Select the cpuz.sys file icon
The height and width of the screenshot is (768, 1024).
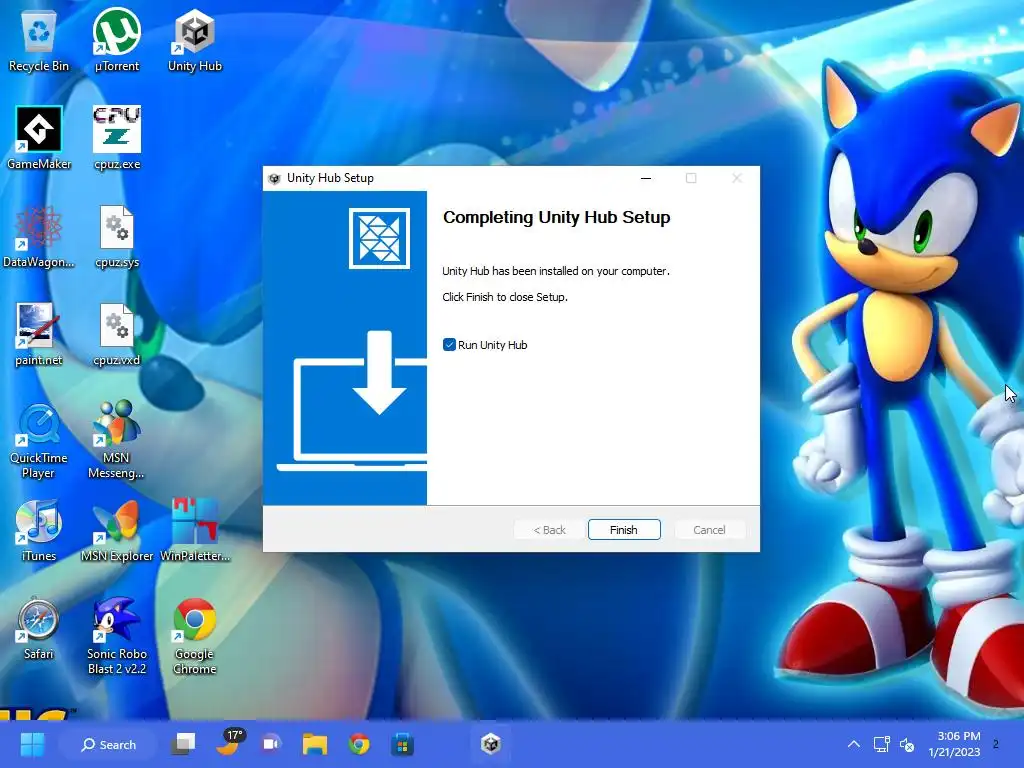click(117, 236)
